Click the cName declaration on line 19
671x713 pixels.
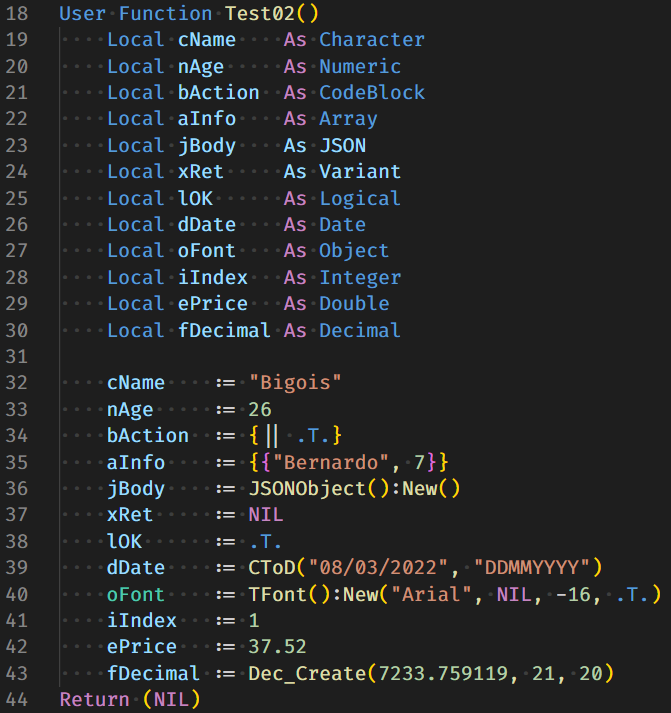(207, 40)
